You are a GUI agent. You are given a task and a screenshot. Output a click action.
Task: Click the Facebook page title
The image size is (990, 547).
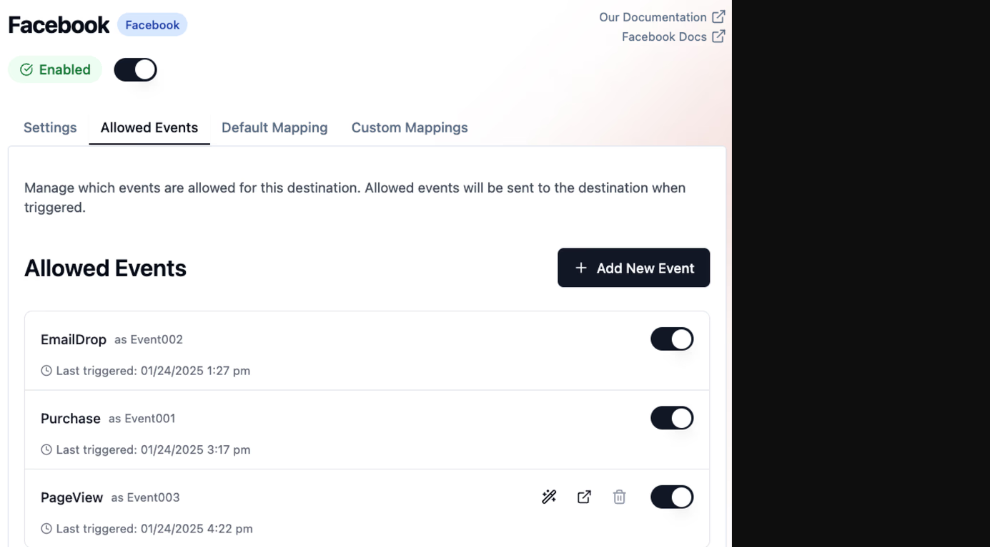(59, 25)
